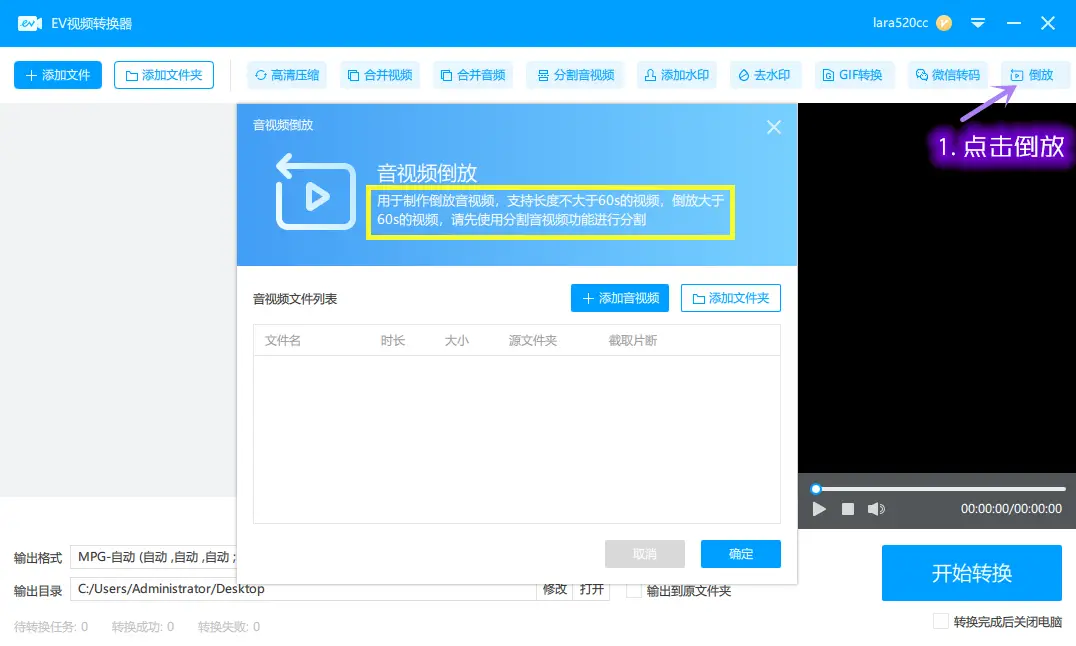The width and height of the screenshot is (1076, 646).
Task: Click the 时长 column header
Action: (393, 341)
